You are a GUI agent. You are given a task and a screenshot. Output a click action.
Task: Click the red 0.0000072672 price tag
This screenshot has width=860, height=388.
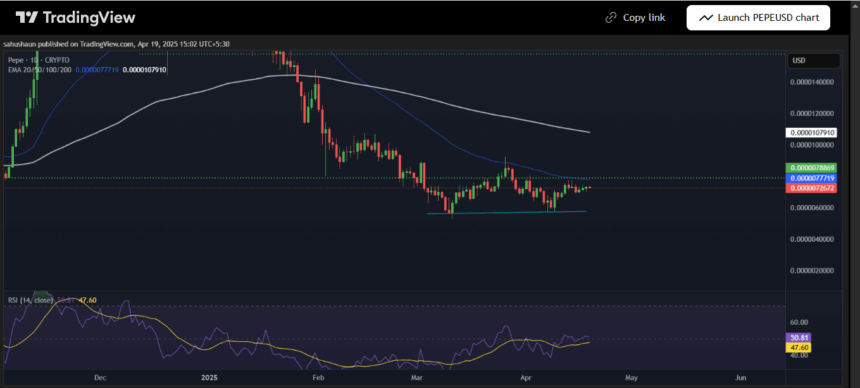click(811, 188)
